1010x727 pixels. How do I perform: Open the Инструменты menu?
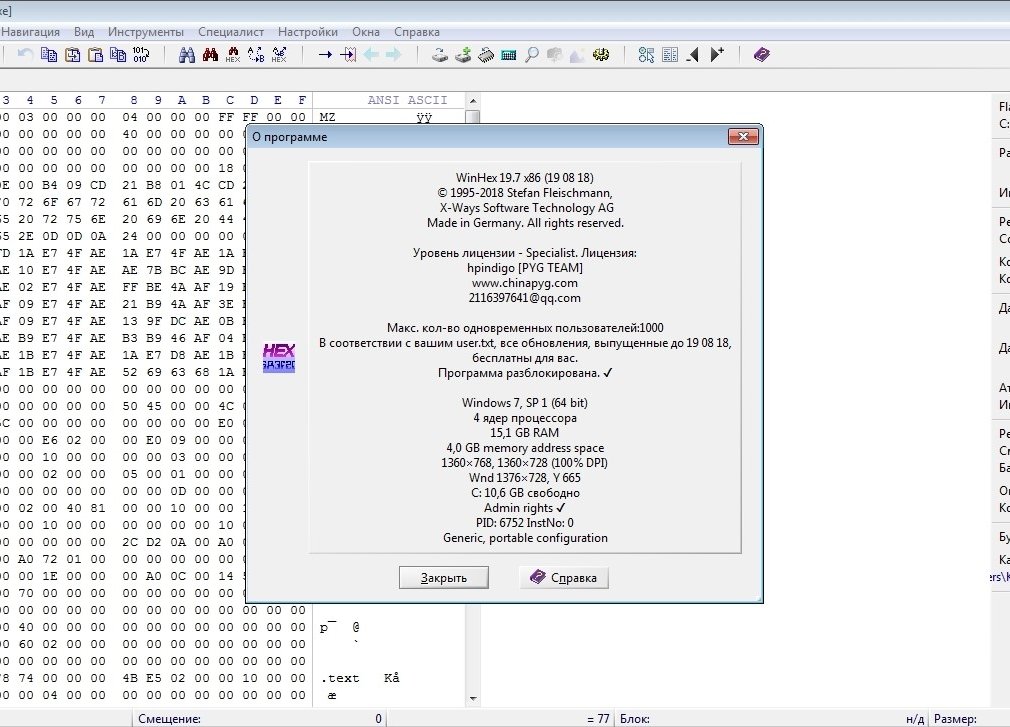click(x=146, y=32)
